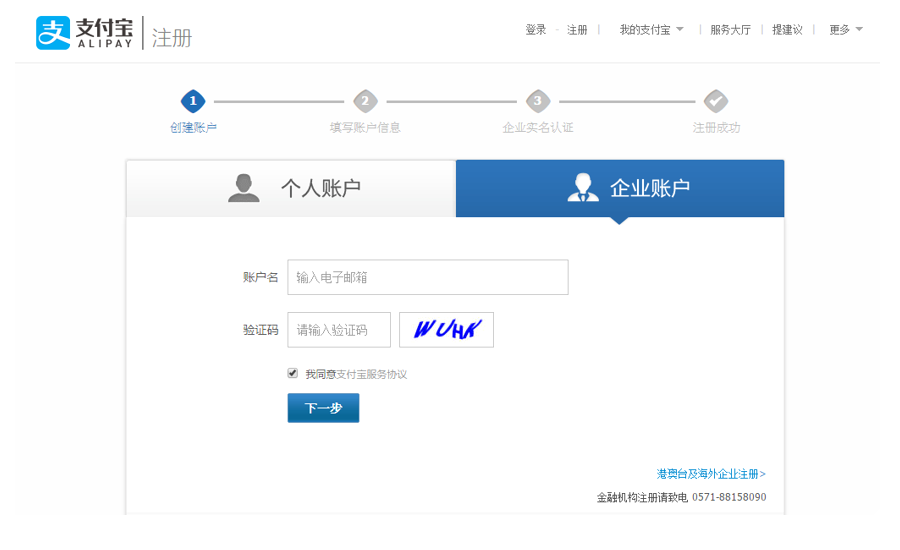Click the 下一步 button
Screen dimensions: 900x550
[323, 408]
